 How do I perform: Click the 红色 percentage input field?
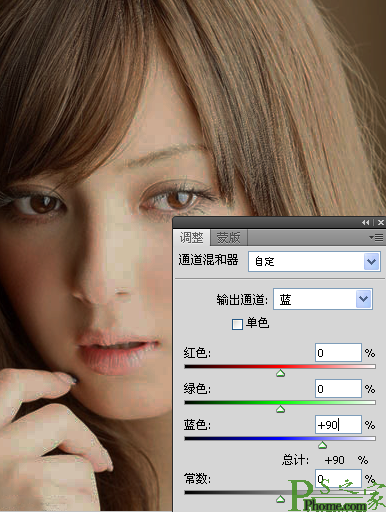[x=338, y=353]
